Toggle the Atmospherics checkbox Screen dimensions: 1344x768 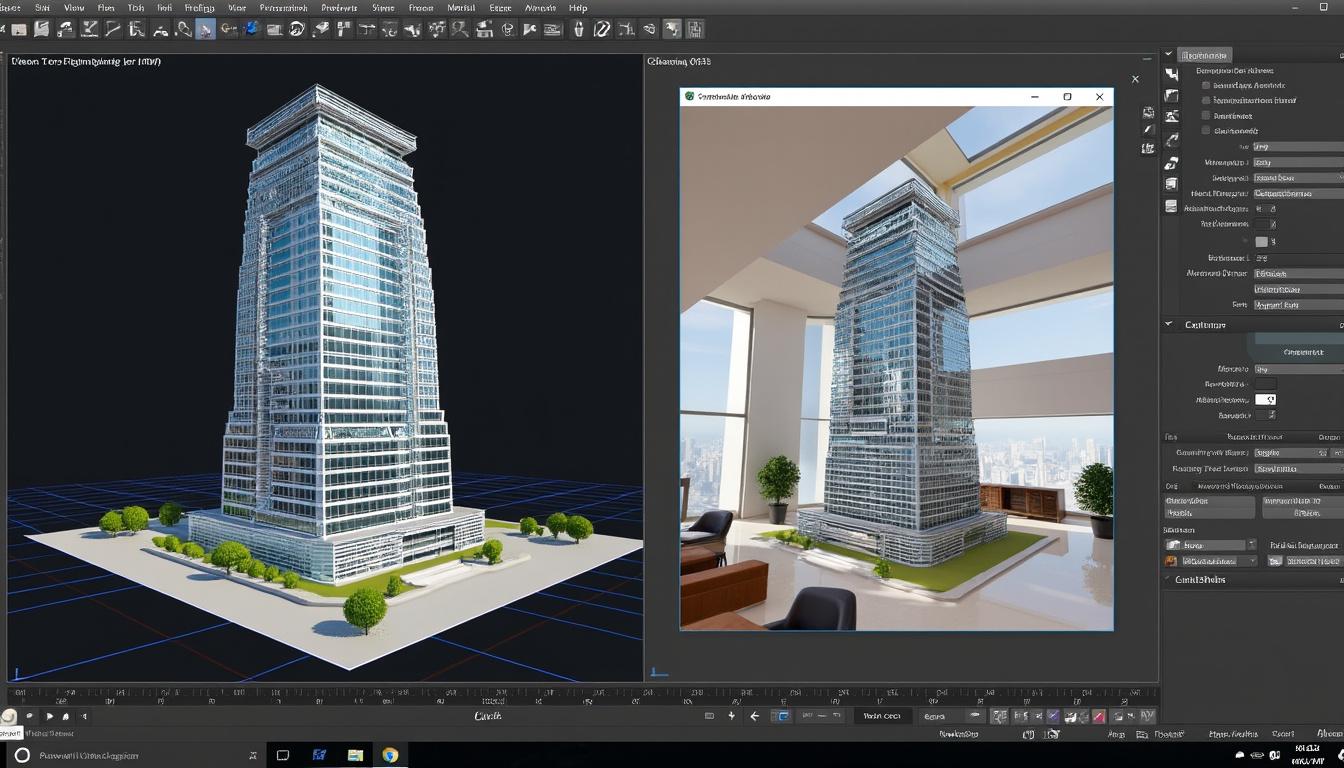[1205, 116]
